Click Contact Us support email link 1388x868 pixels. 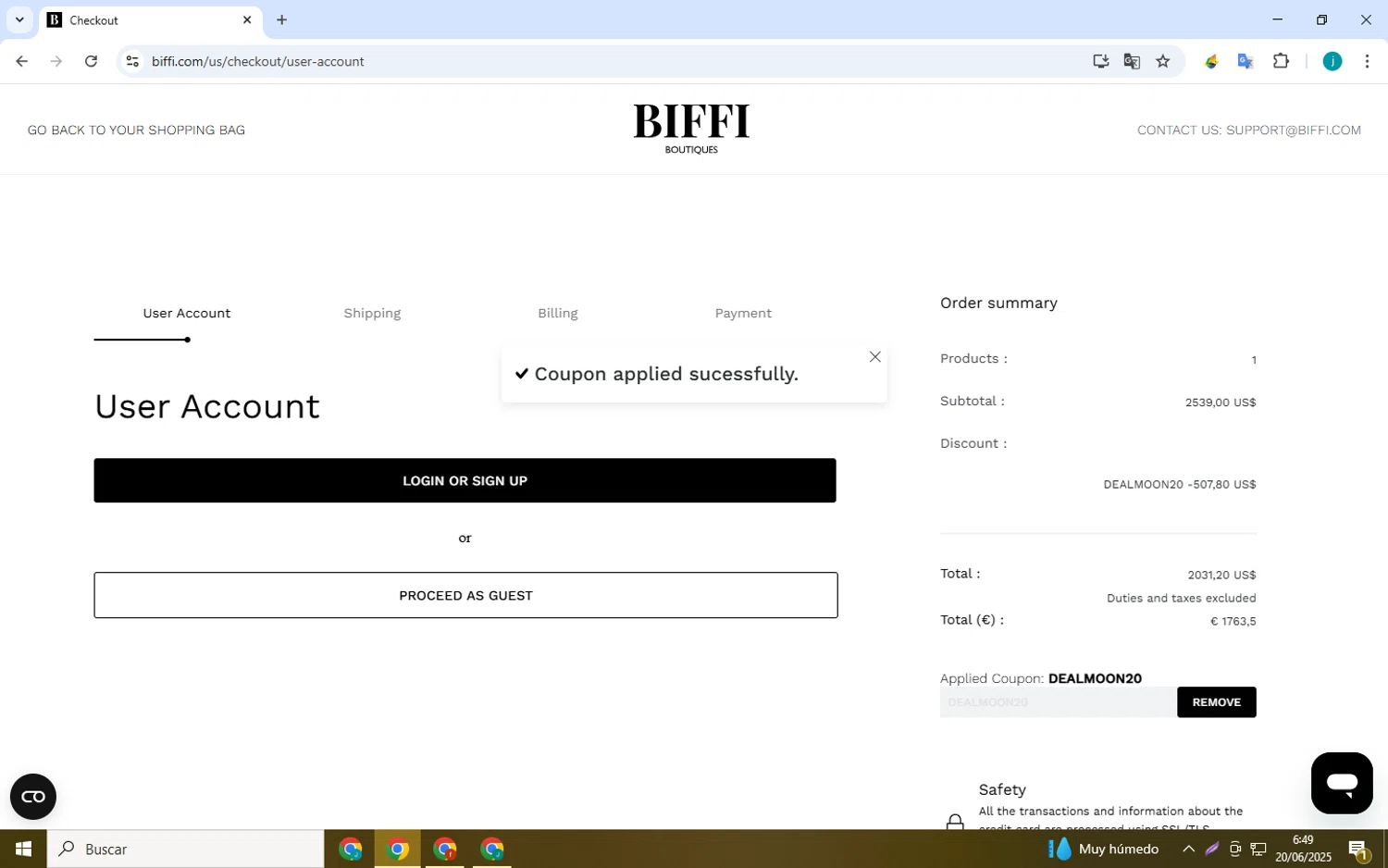[x=1248, y=130]
